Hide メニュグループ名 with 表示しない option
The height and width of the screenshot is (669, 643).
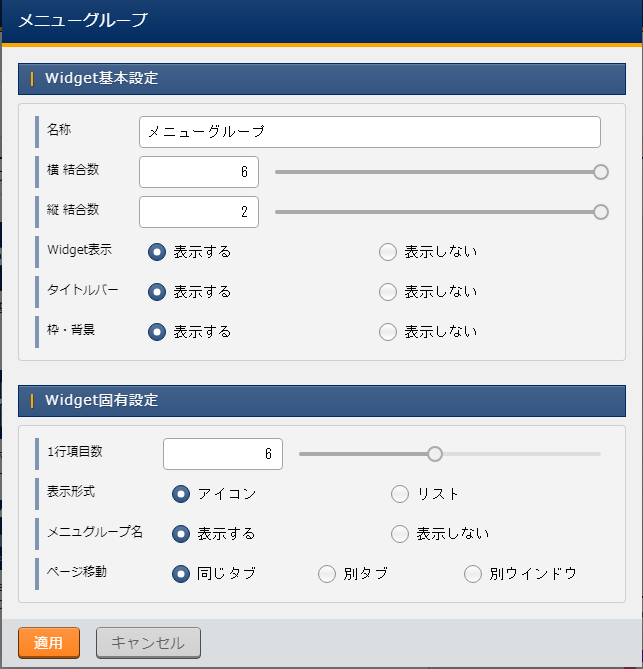(x=400, y=534)
